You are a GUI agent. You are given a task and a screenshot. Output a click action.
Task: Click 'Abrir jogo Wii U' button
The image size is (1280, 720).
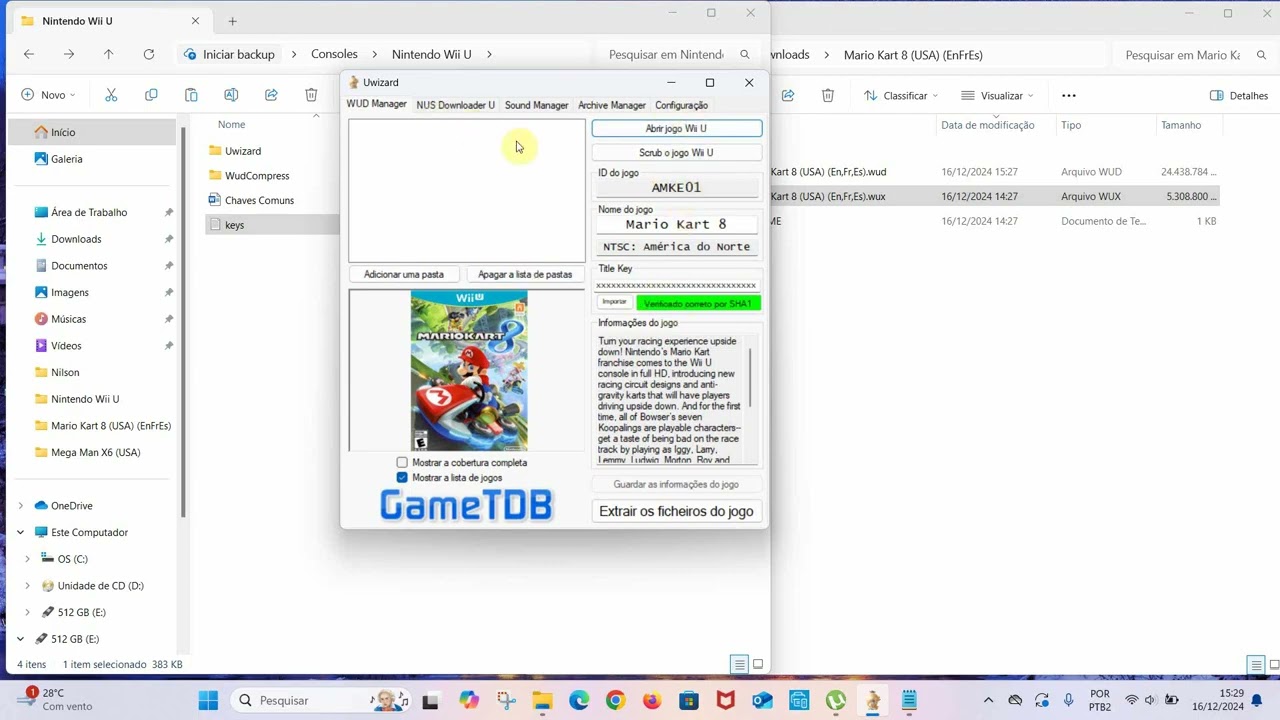[x=676, y=128]
